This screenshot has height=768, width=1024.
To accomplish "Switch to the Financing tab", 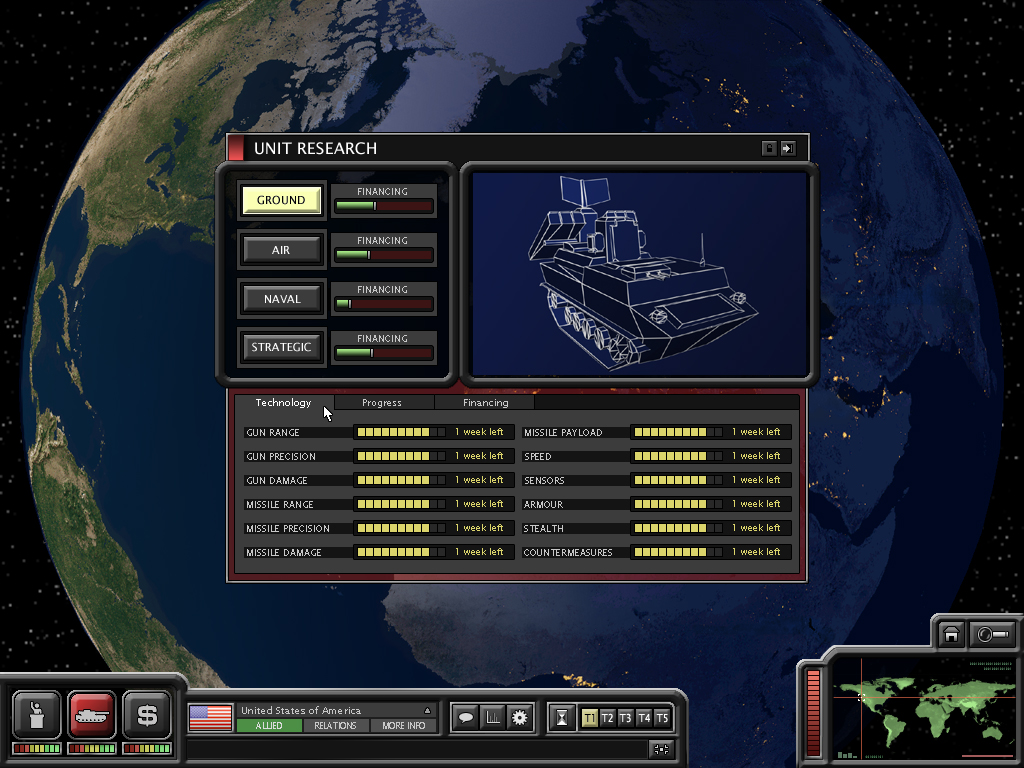I will point(485,403).
